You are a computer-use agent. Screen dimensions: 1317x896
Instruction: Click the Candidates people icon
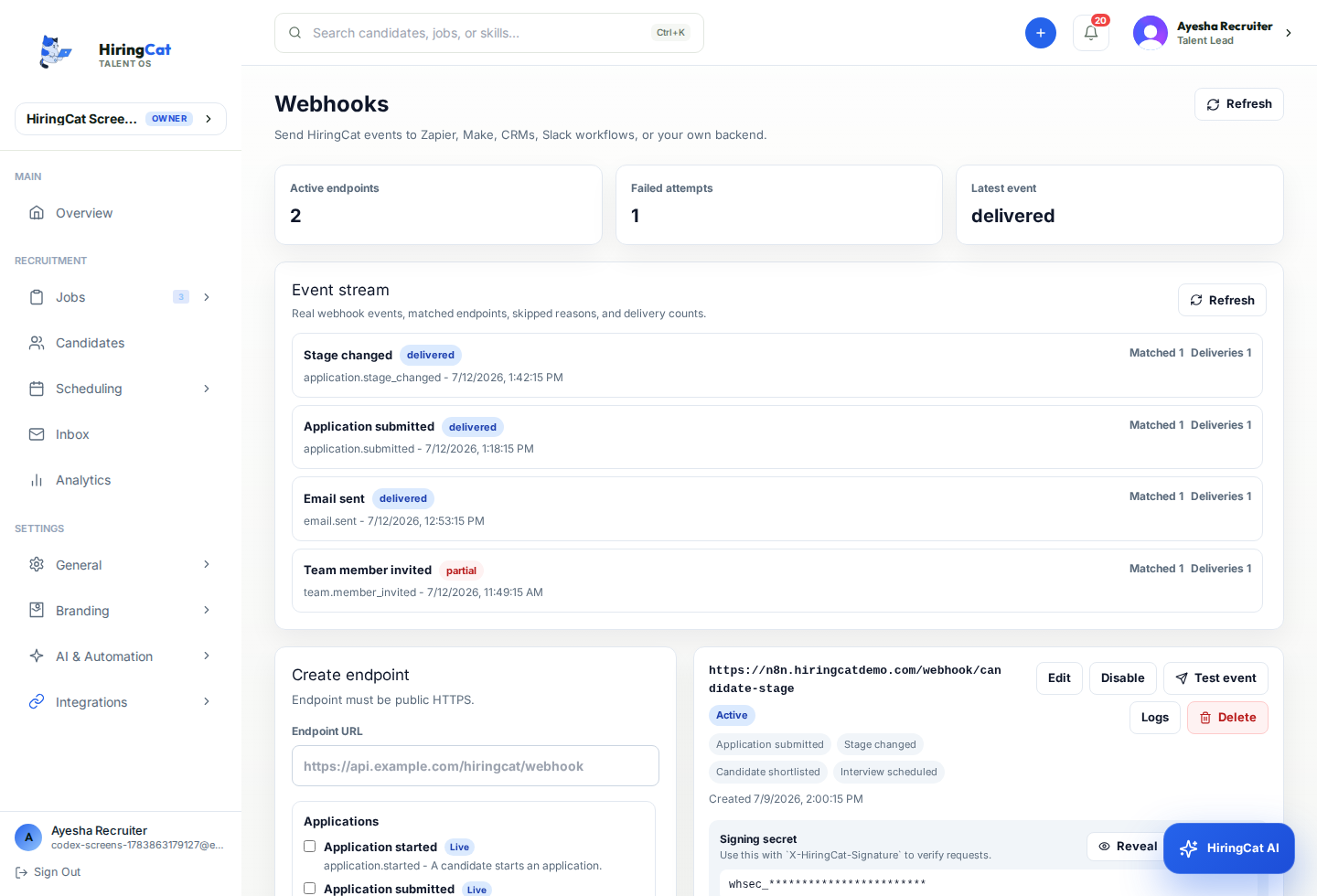pos(37,343)
